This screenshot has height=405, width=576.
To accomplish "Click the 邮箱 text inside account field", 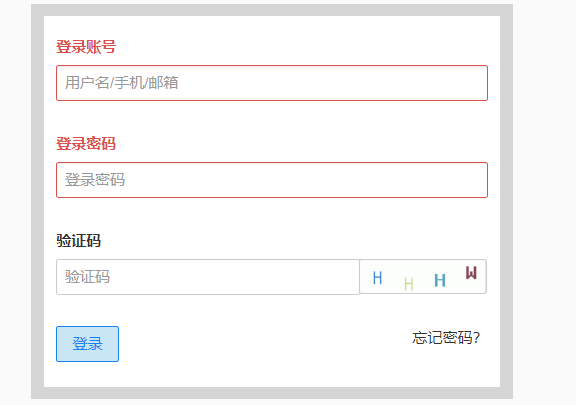I will 164,83.
